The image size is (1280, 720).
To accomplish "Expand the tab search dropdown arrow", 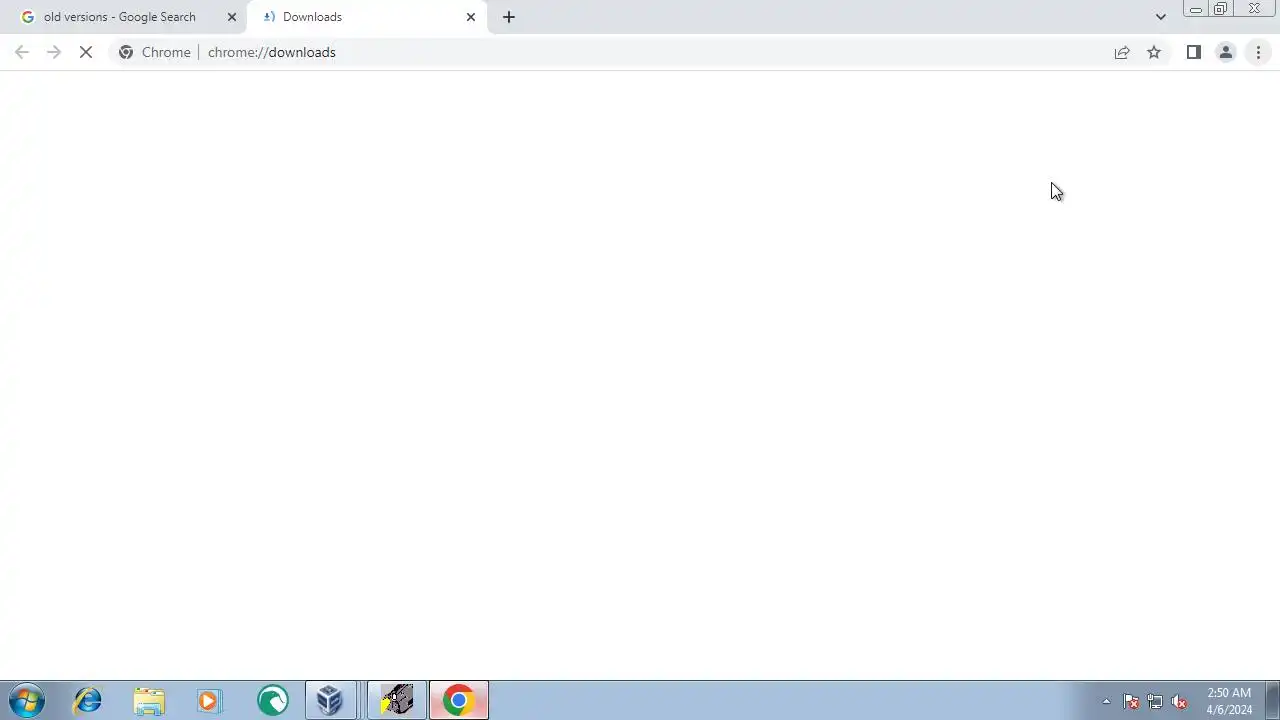I will tap(1160, 17).
